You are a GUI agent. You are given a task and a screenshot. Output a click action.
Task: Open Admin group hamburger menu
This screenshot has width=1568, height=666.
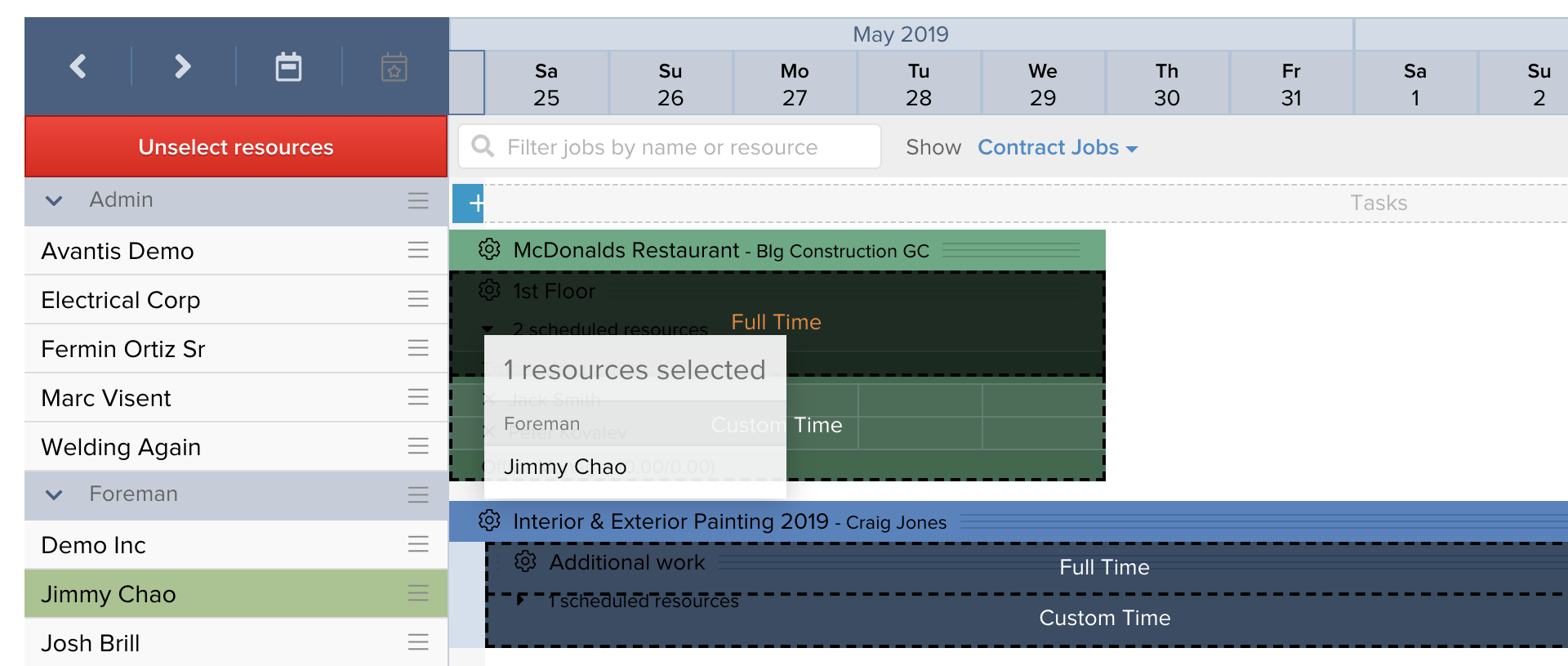(x=418, y=200)
